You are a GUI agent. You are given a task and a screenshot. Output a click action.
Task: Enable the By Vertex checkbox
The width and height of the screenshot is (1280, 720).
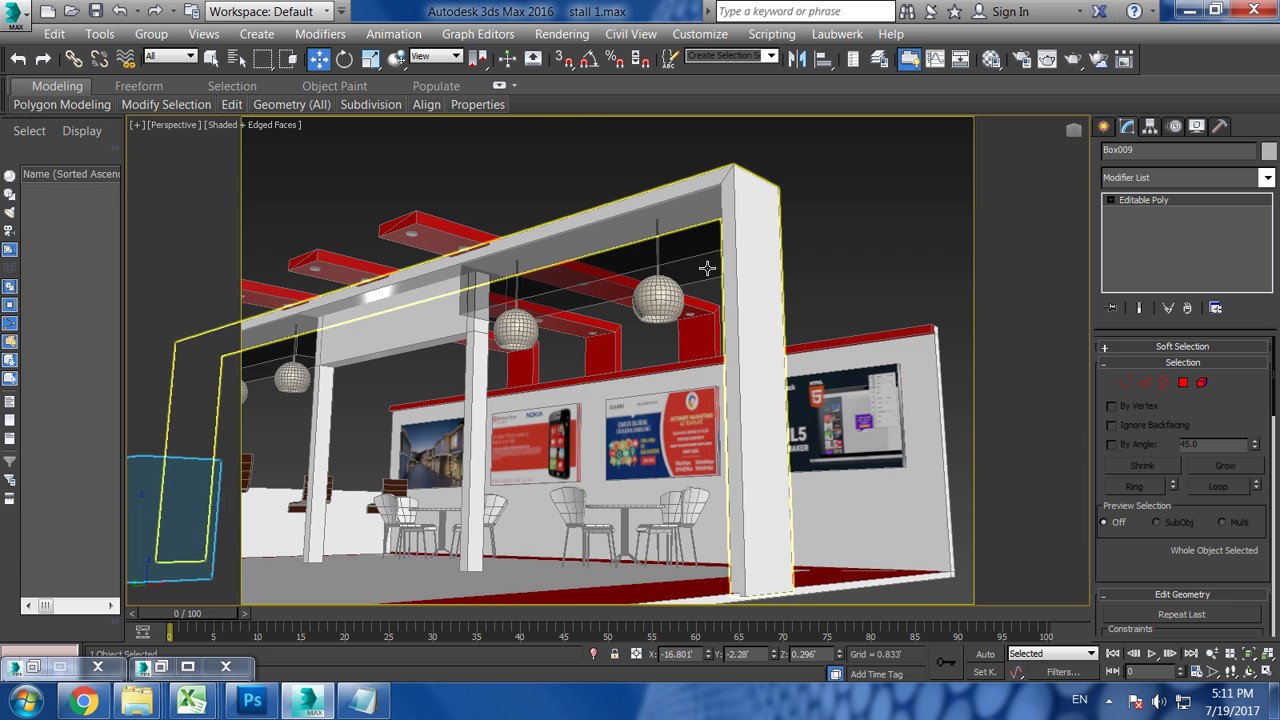(1112, 406)
